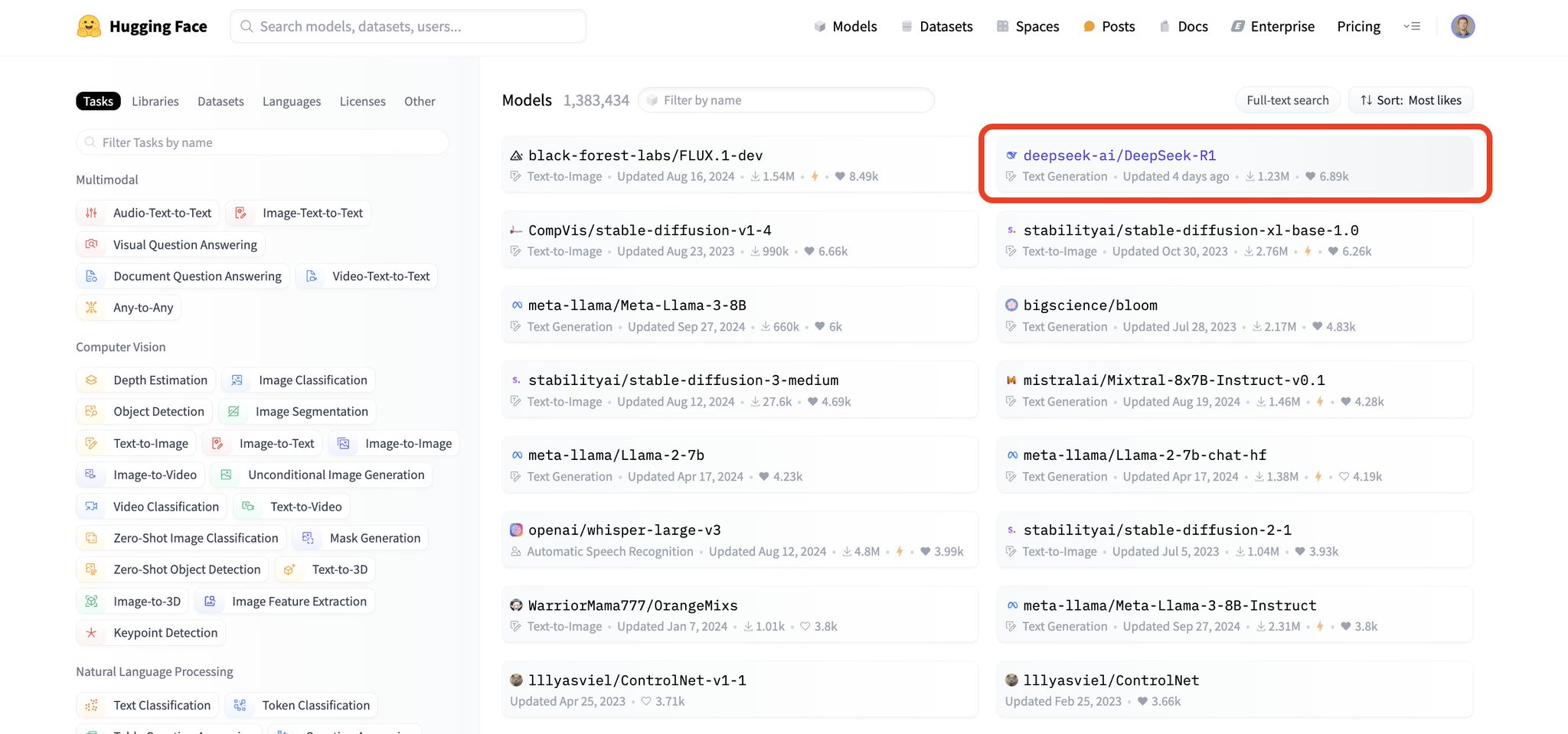
Task: Open the stabilityai/stable-diffusion-3-medium model
Action: 740,390
